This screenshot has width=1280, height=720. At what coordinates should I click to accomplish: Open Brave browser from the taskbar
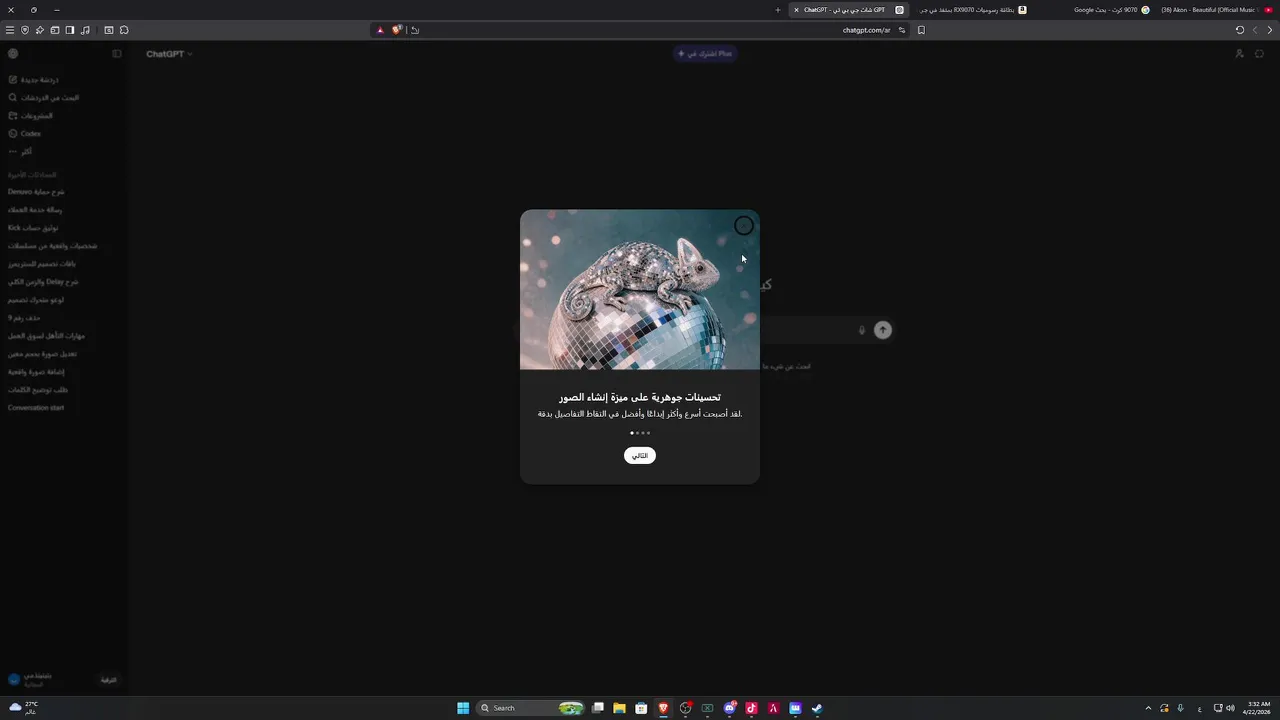pos(663,708)
